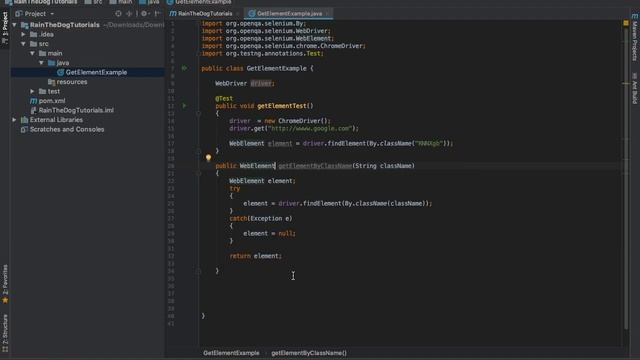Click the yellow lightbulb intention icon
This screenshot has height=360, width=640.
209,158
